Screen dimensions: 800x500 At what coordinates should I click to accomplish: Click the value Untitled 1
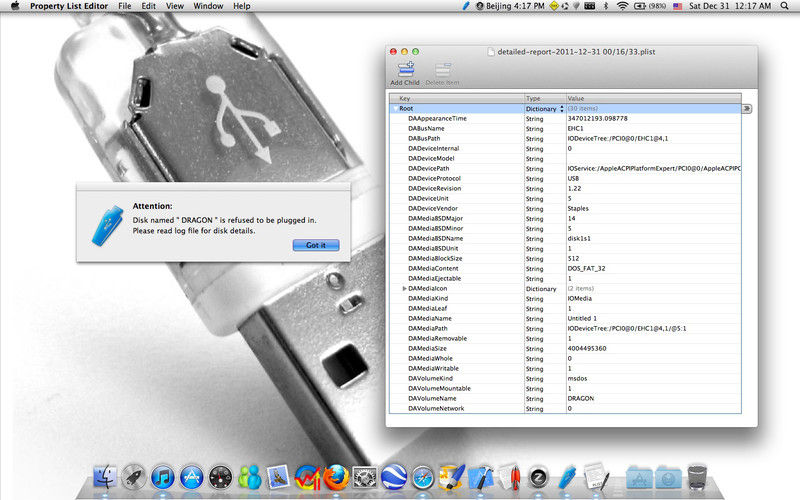click(x=582, y=318)
